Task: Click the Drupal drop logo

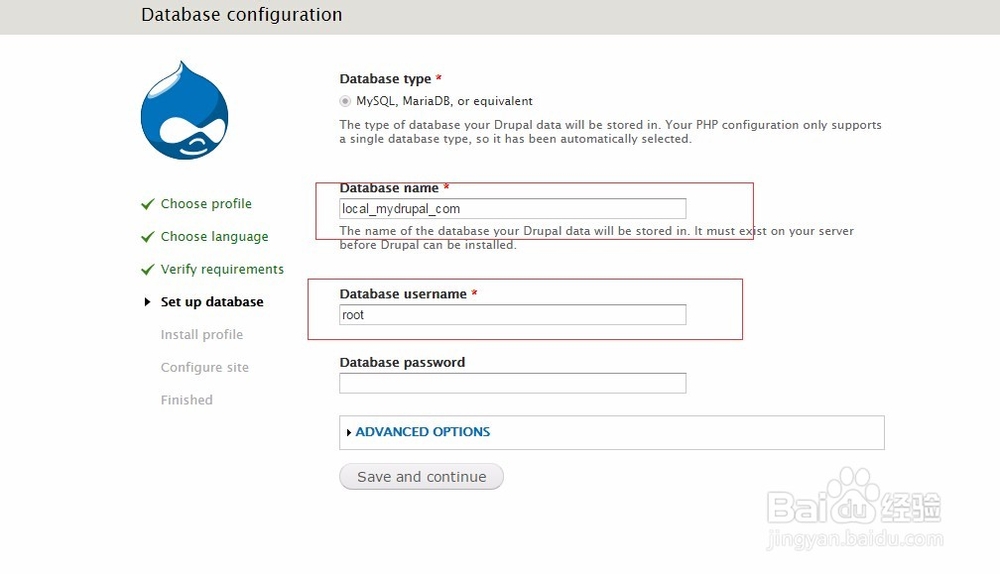Action: (184, 111)
